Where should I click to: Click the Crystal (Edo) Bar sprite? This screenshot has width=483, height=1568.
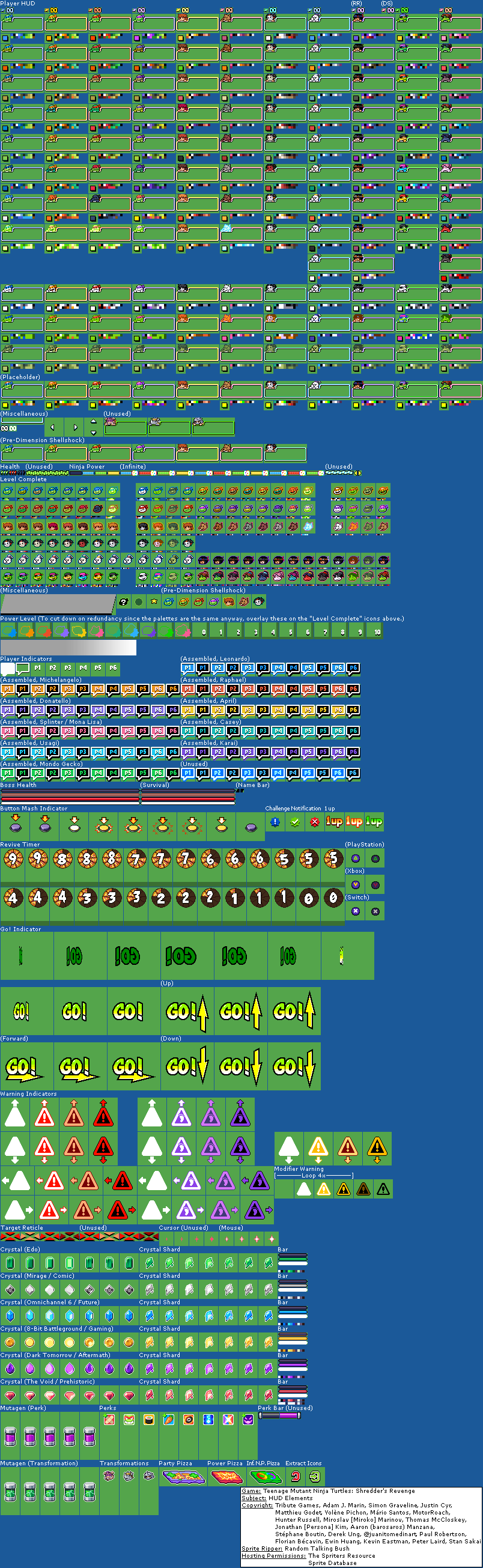(293, 1259)
